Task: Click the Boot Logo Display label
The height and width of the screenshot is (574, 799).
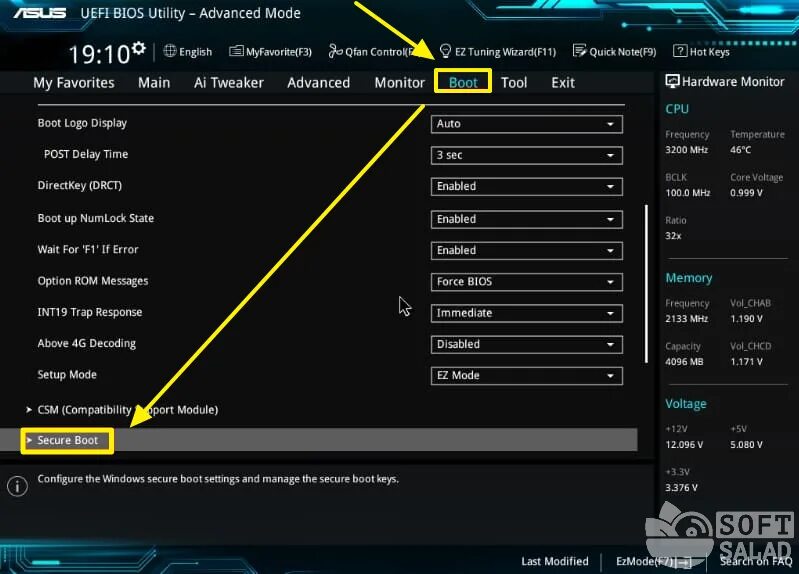Action: (x=82, y=123)
